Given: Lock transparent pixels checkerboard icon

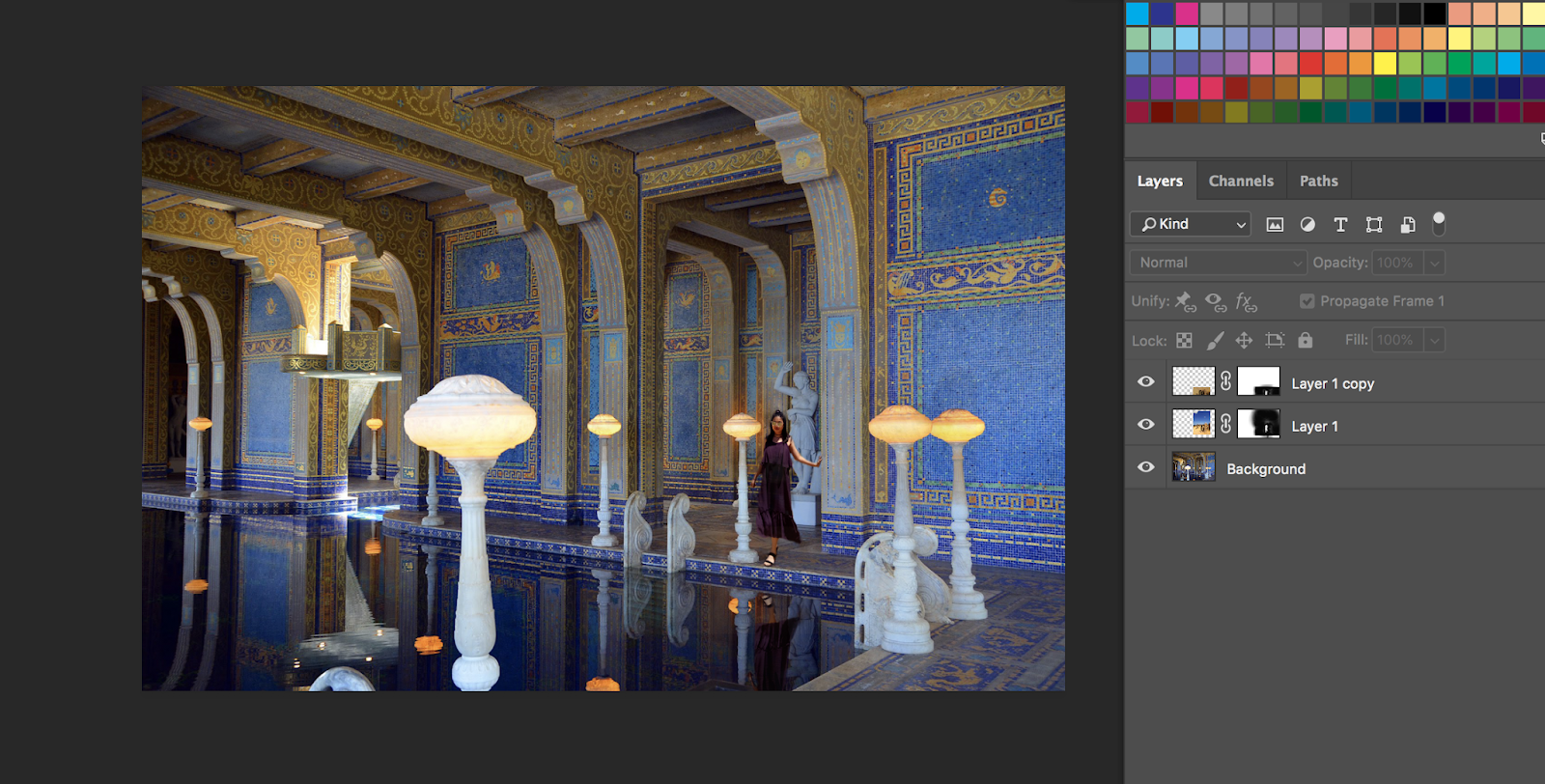Looking at the screenshot, I should (x=1184, y=340).
